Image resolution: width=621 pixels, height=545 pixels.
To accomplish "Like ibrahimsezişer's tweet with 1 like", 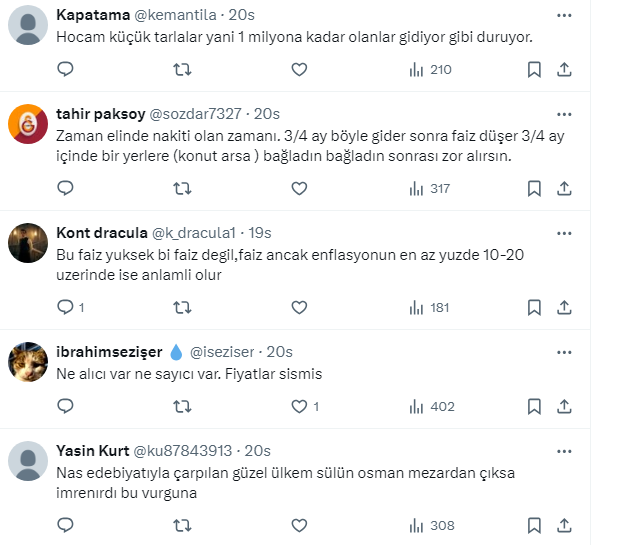I will pyautogui.click(x=299, y=406).
